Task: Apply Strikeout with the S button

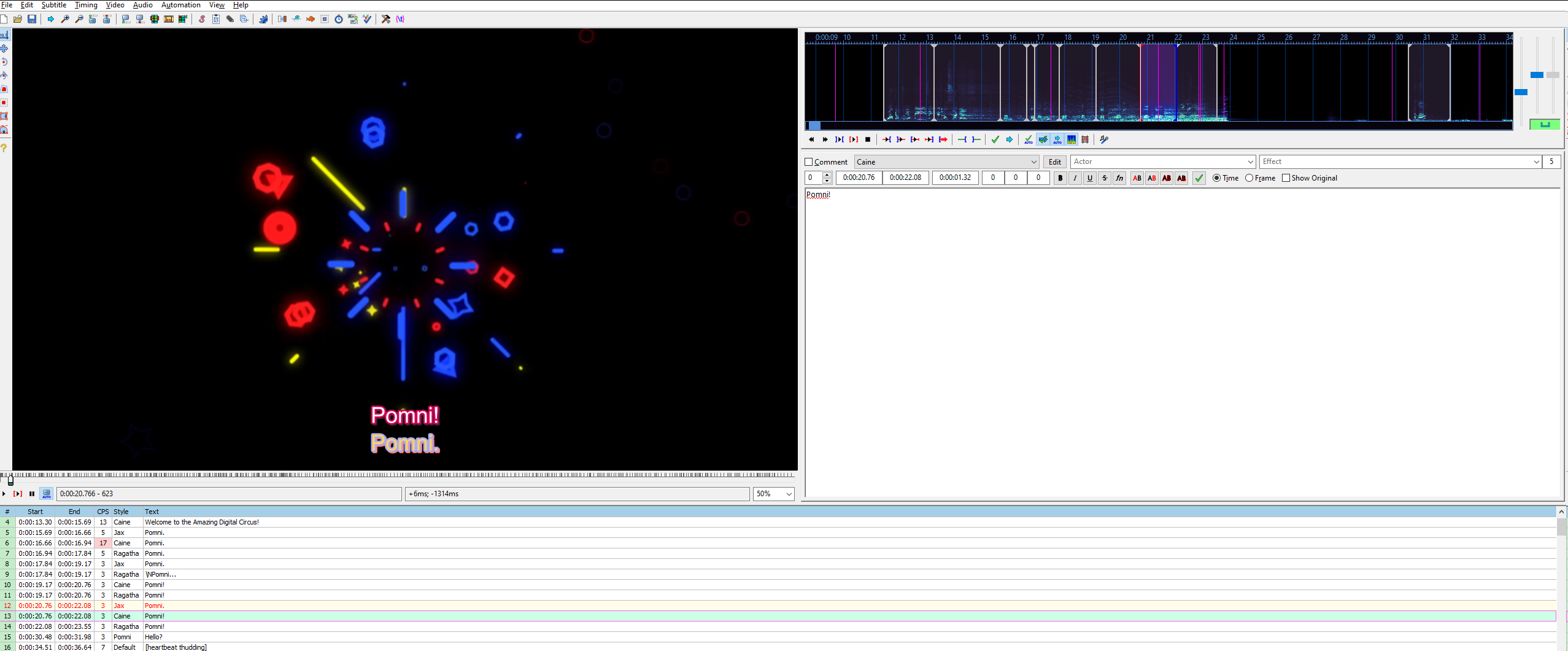Action: [x=1105, y=178]
